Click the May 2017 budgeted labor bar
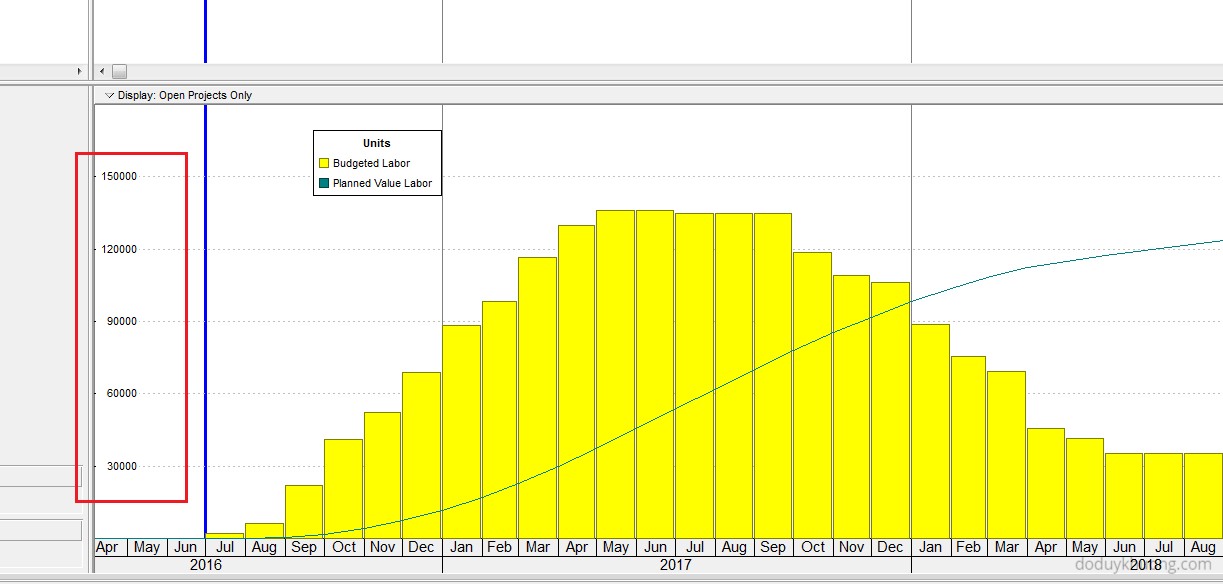Viewport: 1223px width, 584px height. point(615,380)
